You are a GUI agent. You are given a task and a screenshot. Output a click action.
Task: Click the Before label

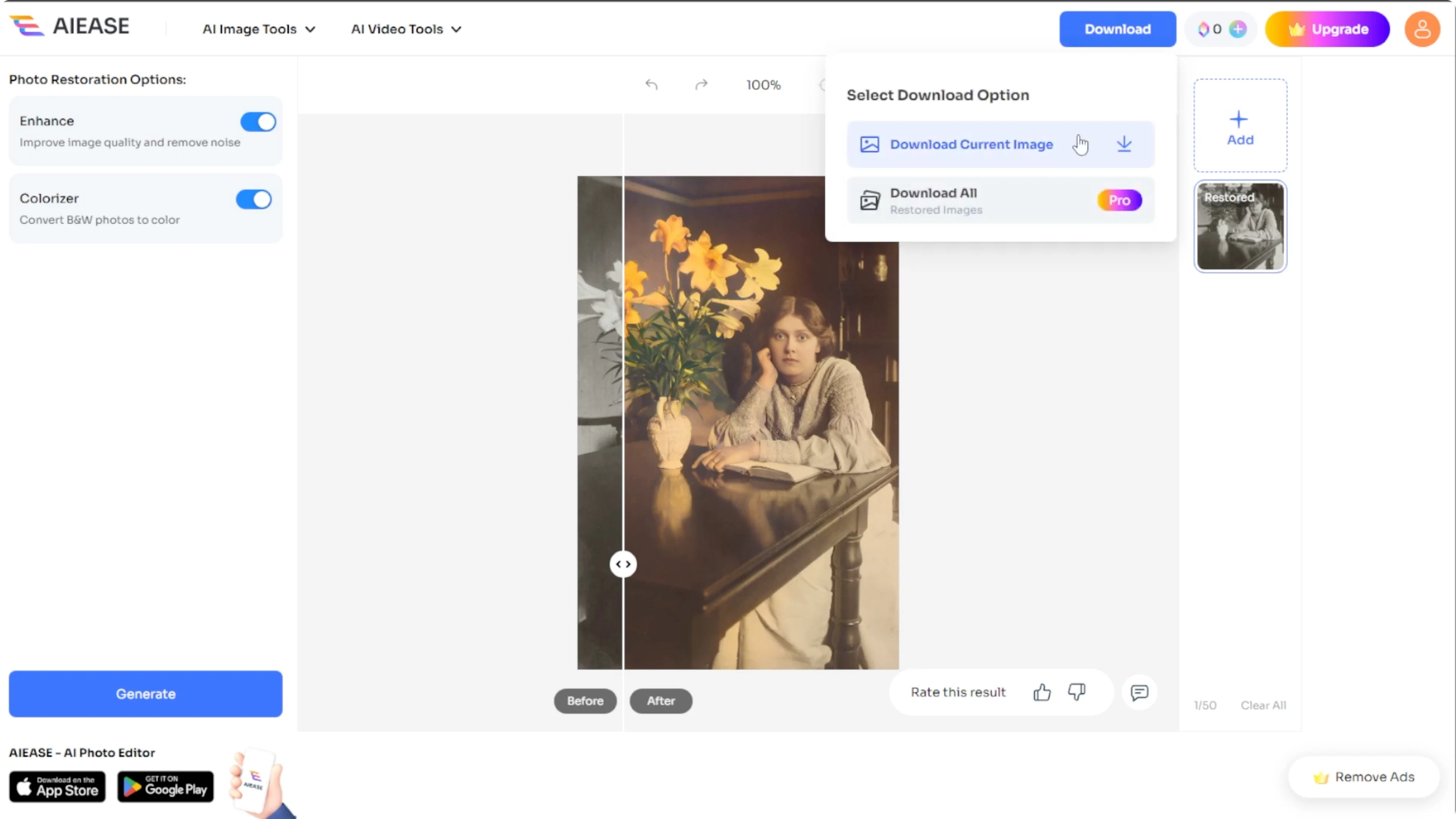[585, 701]
